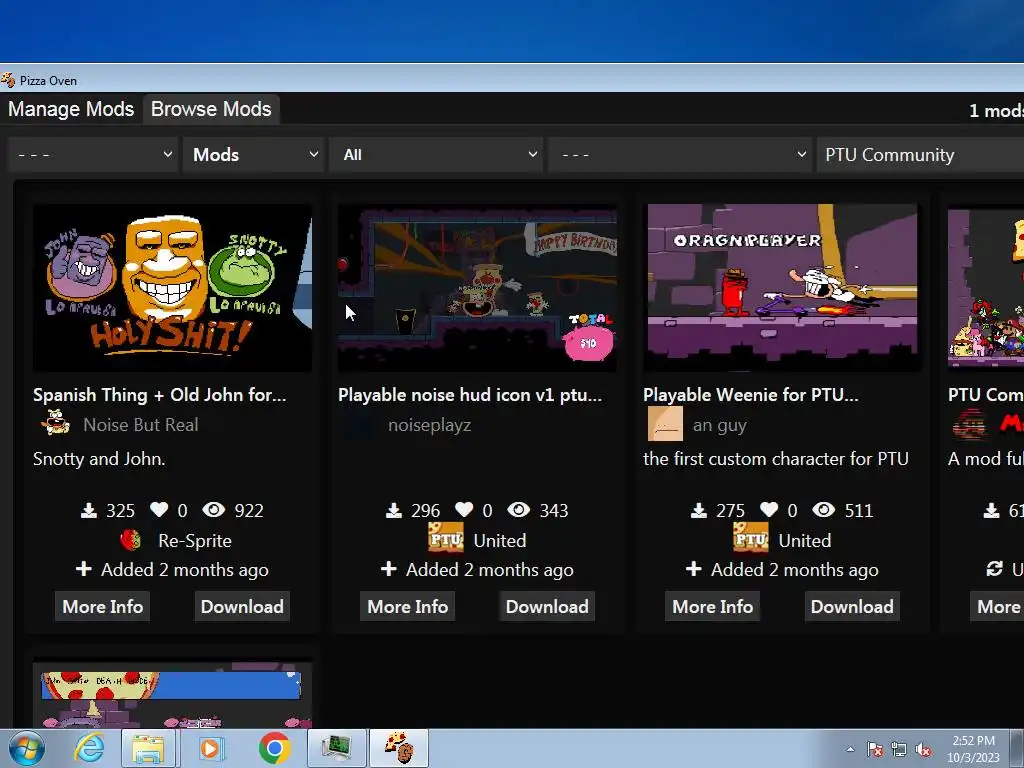Image resolution: width=1024 pixels, height=768 pixels.
Task: Click plus icon on Playable Weenie card
Action: click(694, 568)
